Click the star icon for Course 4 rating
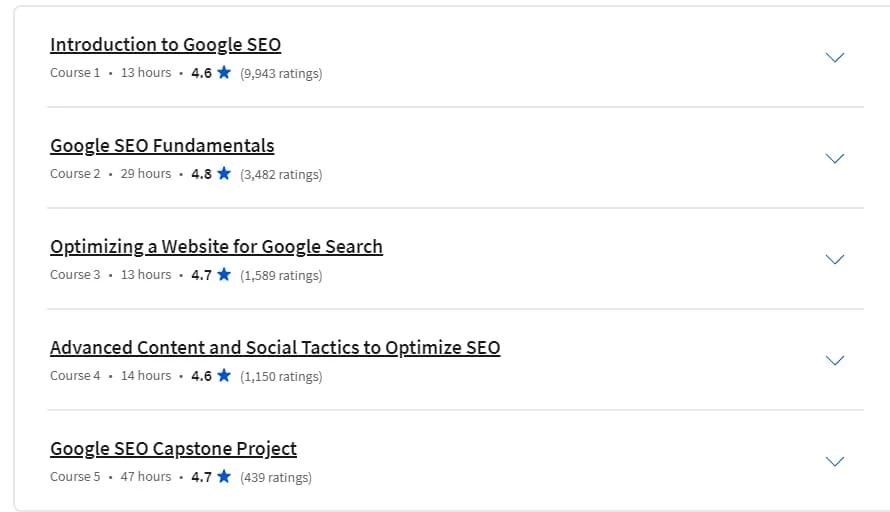The width and height of the screenshot is (890, 512). tap(224, 375)
